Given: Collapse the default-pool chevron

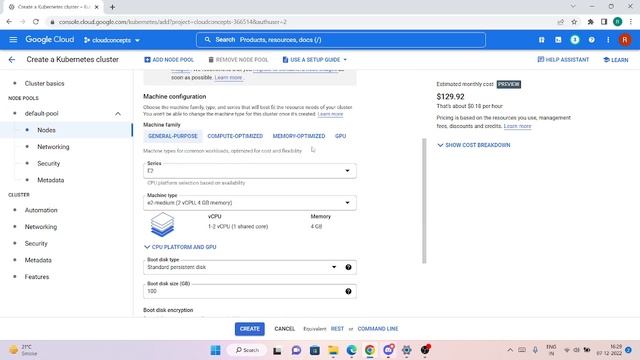Looking at the screenshot, I should coord(118,113).
